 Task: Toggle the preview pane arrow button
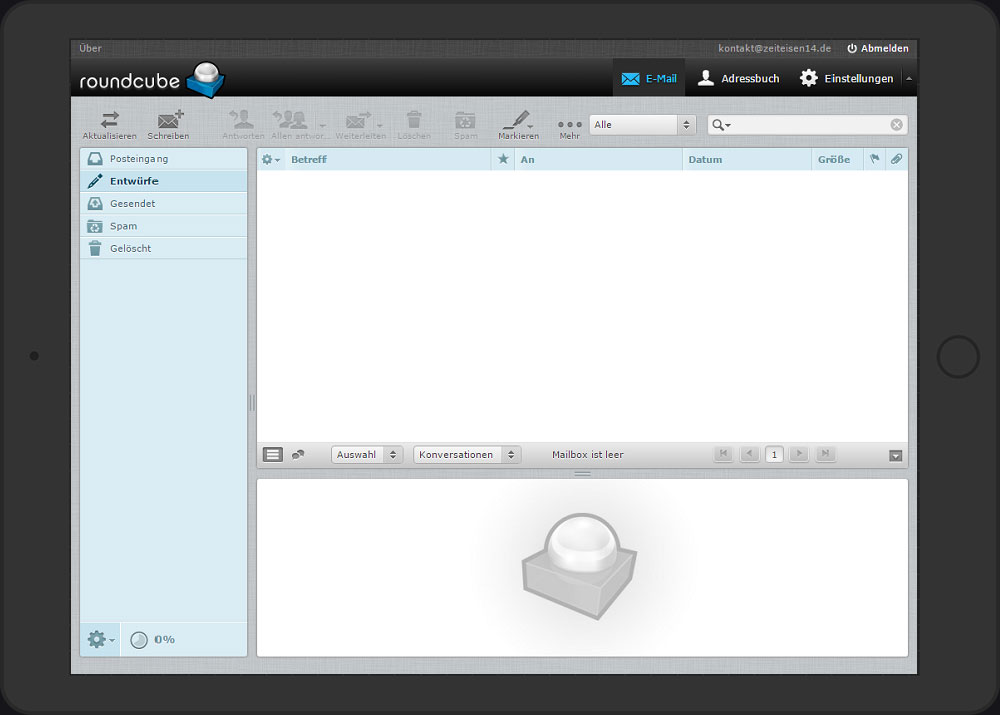pos(895,455)
